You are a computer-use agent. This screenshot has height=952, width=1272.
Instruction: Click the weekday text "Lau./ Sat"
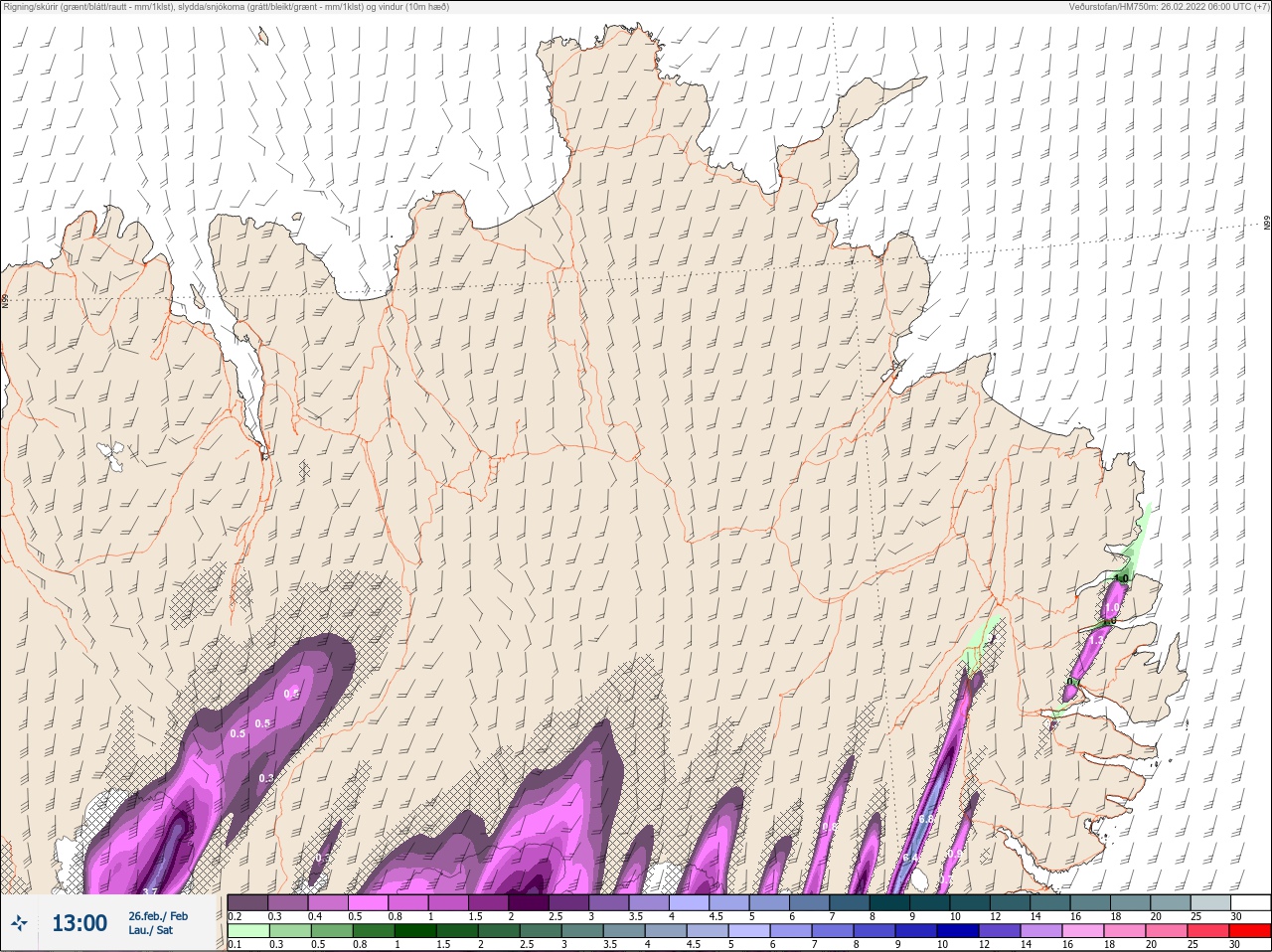pyautogui.click(x=150, y=931)
